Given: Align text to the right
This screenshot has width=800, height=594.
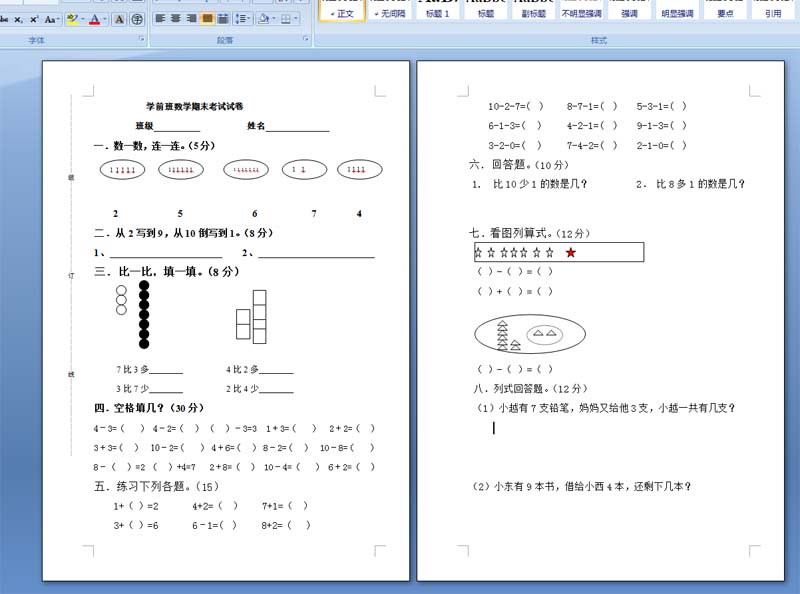Looking at the screenshot, I should 192,19.
